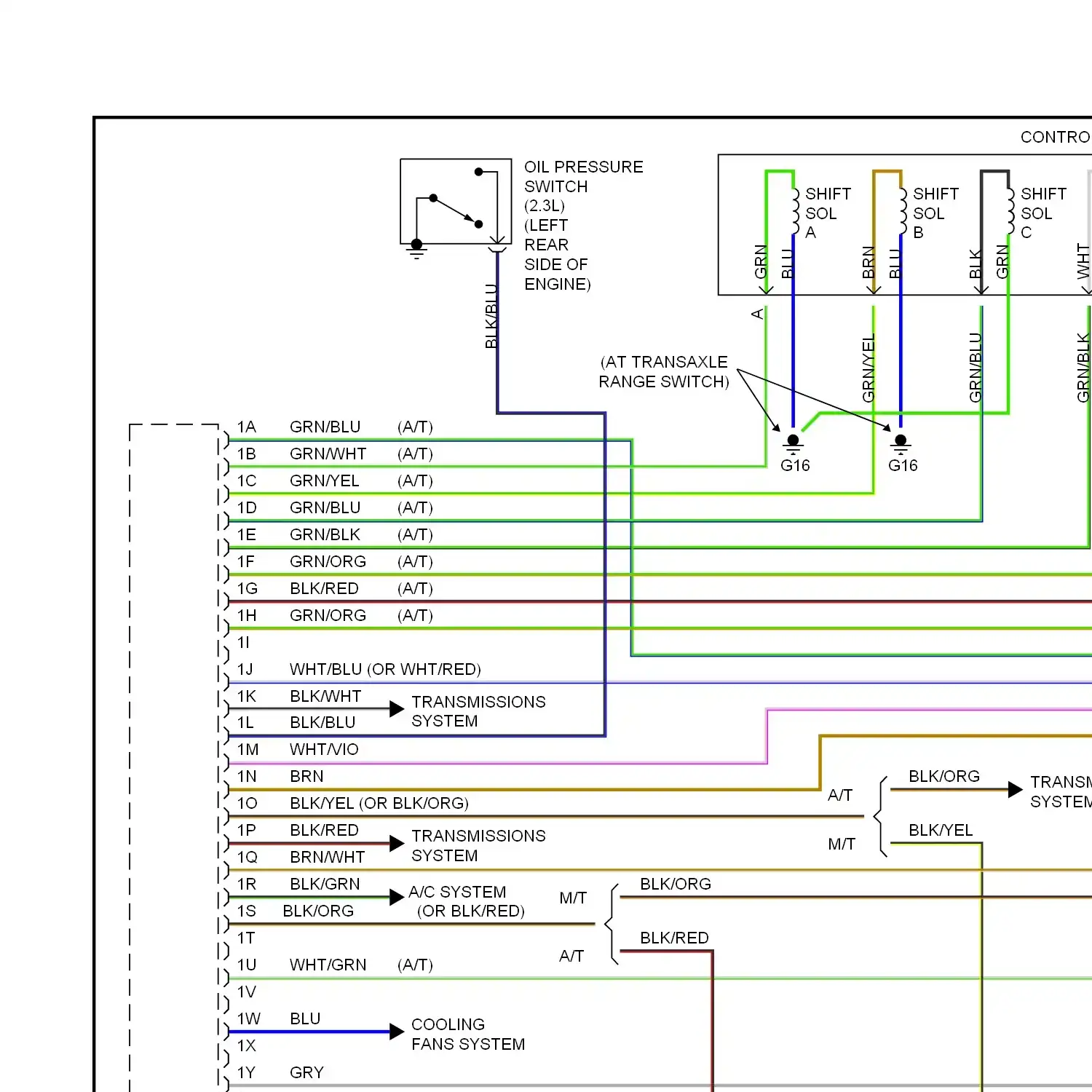The height and width of the screenshot is (1092, 1092).
Task: Click the TRANSMISSIONS SYSTEM text beside rows 1P and 1Q
Action: (478, 846)
